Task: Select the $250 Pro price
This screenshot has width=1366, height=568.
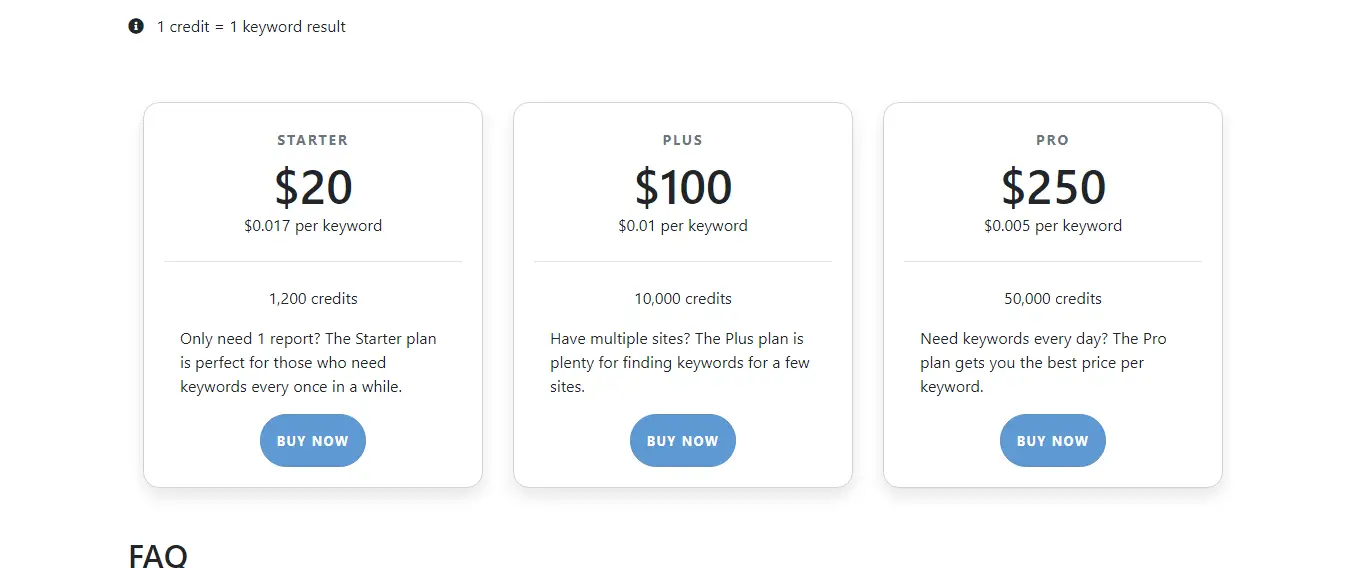Action: 1053,187
